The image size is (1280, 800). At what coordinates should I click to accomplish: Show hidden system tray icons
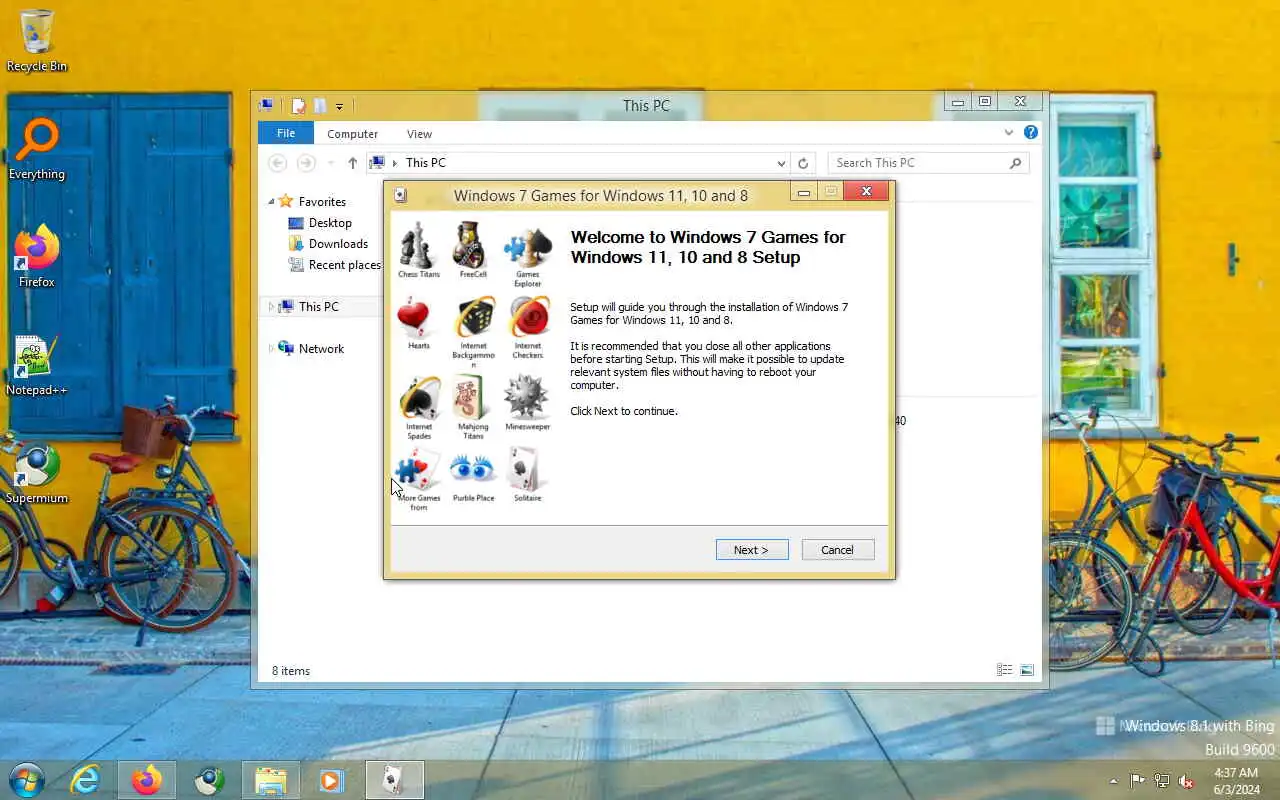point(1114,781)
